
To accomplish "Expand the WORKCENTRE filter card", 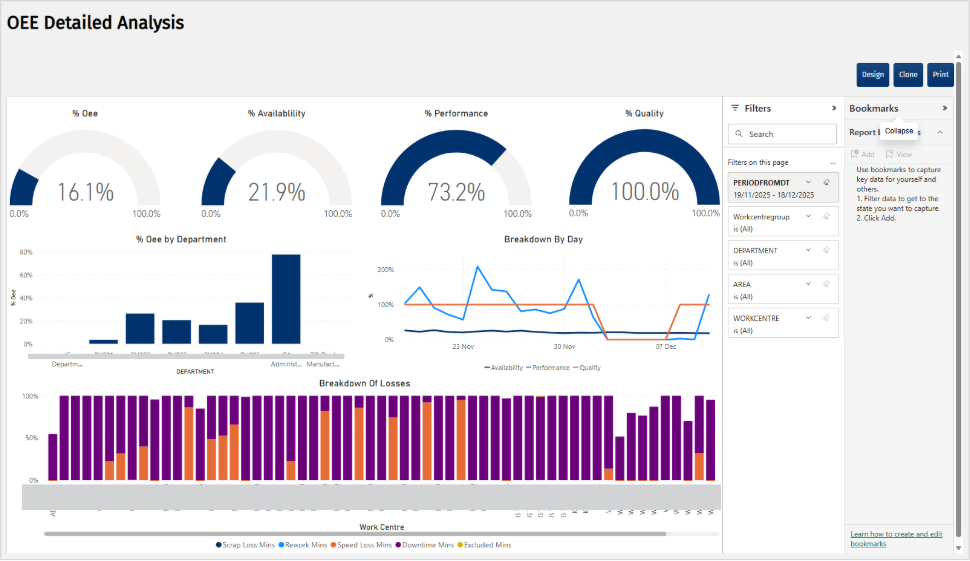I will click(808, 318).
